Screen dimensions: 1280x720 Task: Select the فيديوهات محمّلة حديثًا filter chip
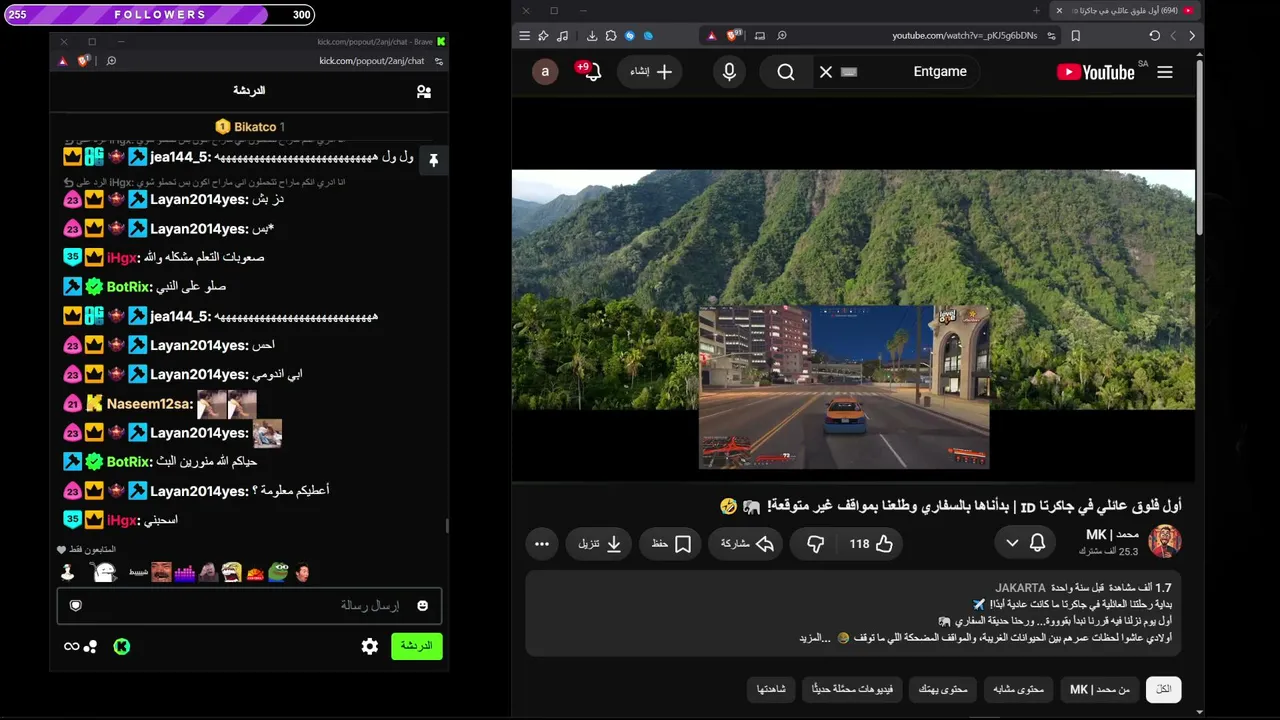(852, 690)
